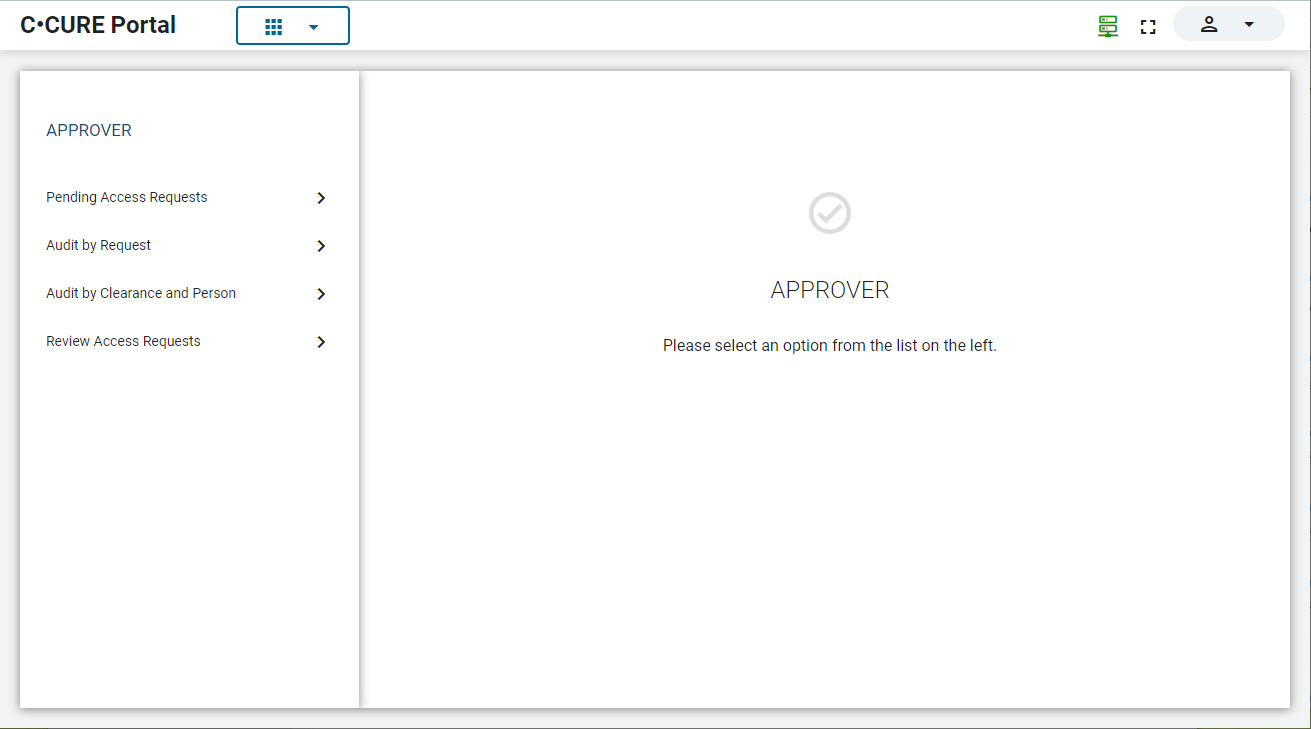Click chevron beside Review Access Requests

[321, 342]
